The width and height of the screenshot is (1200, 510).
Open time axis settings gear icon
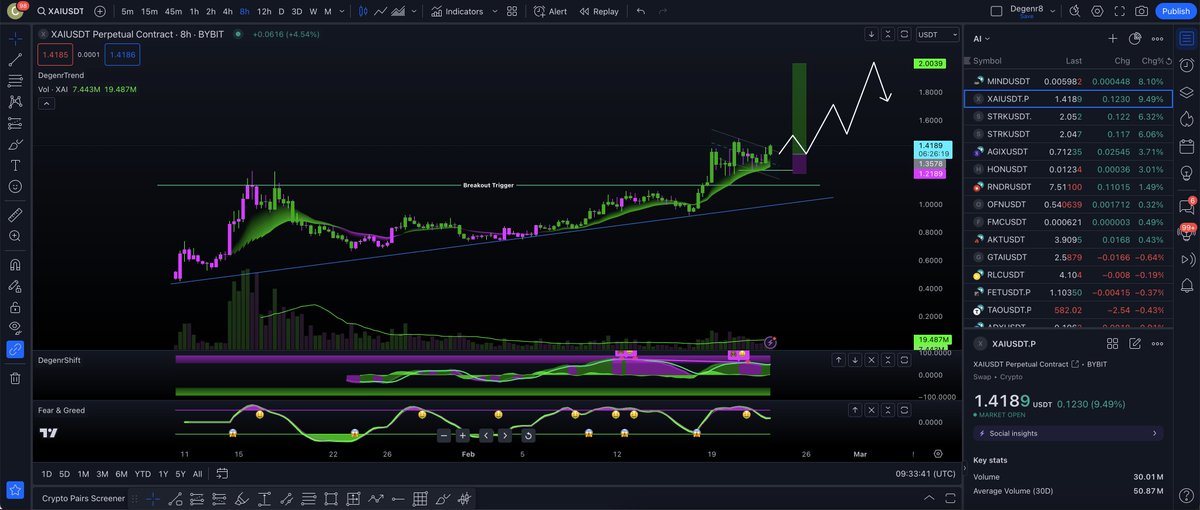pyautogui.click(x=937, y=454)
